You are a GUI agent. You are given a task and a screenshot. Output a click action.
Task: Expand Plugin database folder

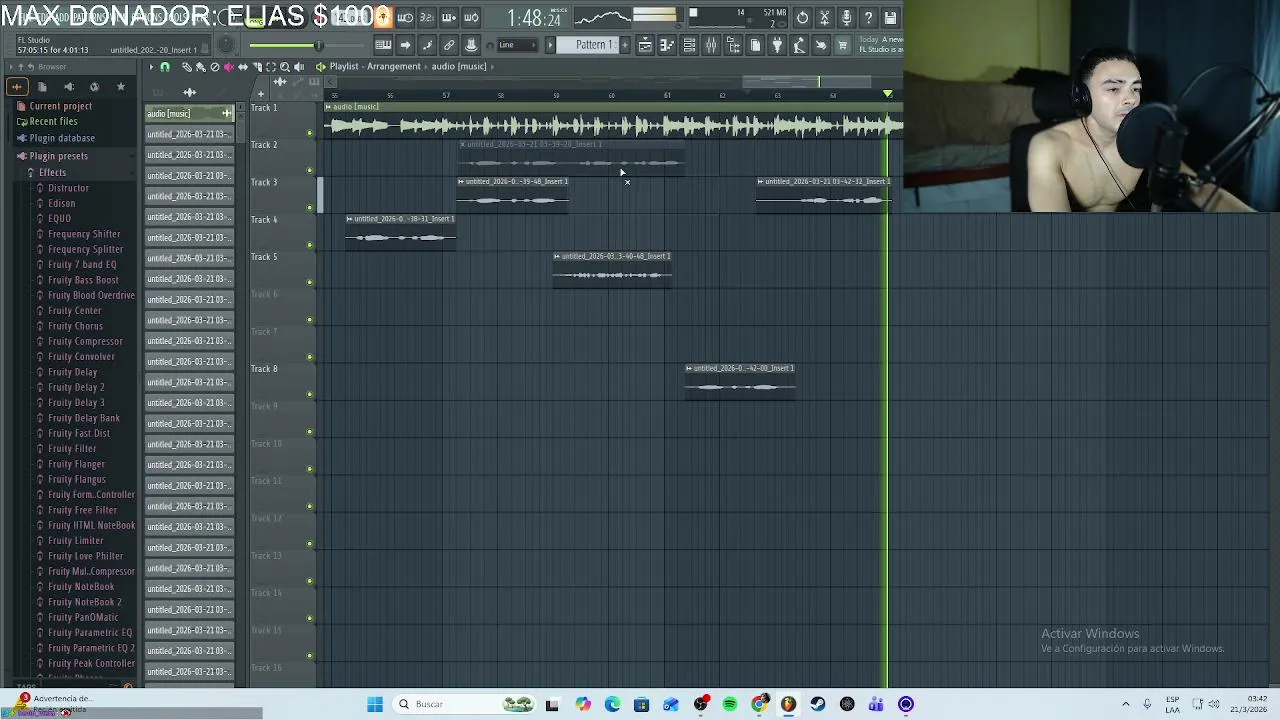tap(62, 138)
